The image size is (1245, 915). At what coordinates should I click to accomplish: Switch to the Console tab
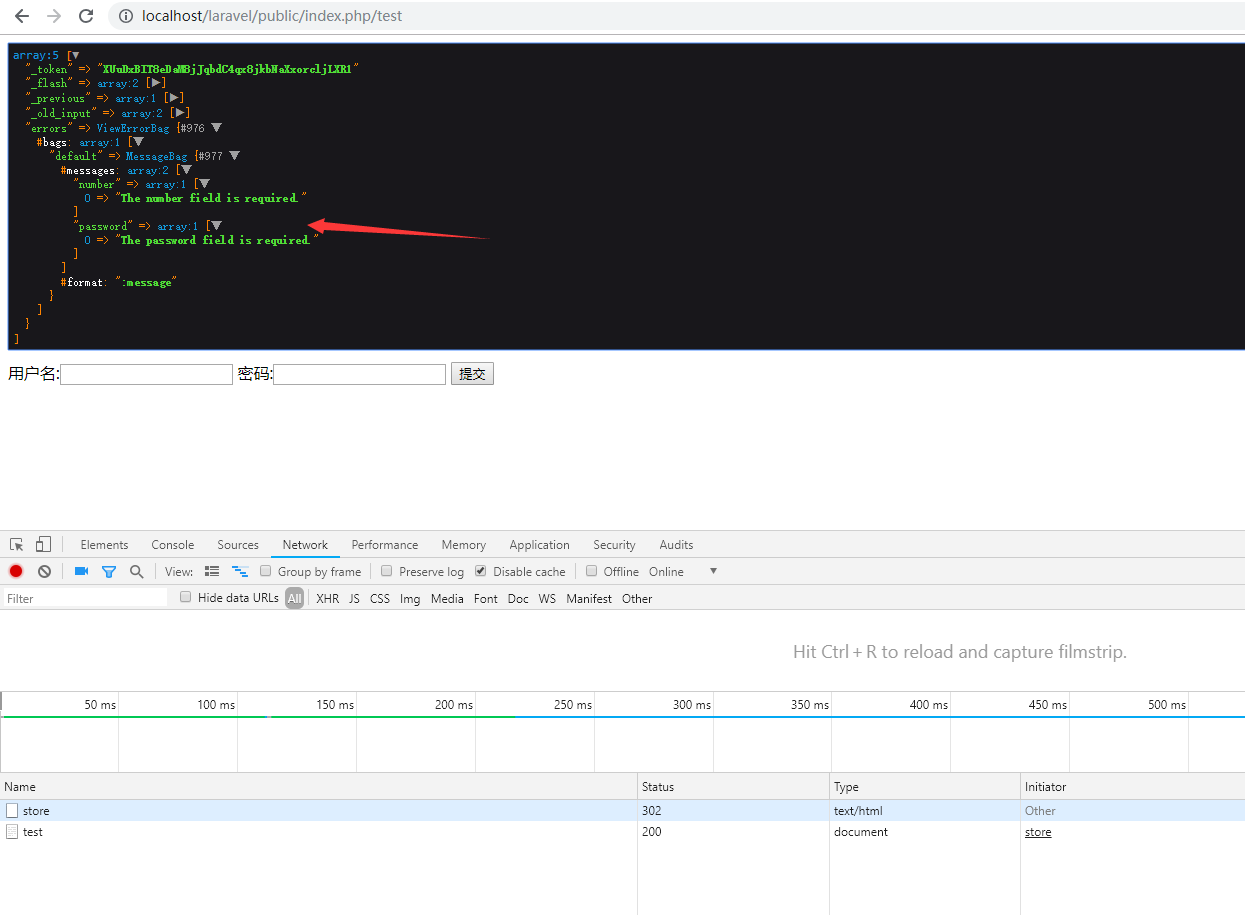173,545
